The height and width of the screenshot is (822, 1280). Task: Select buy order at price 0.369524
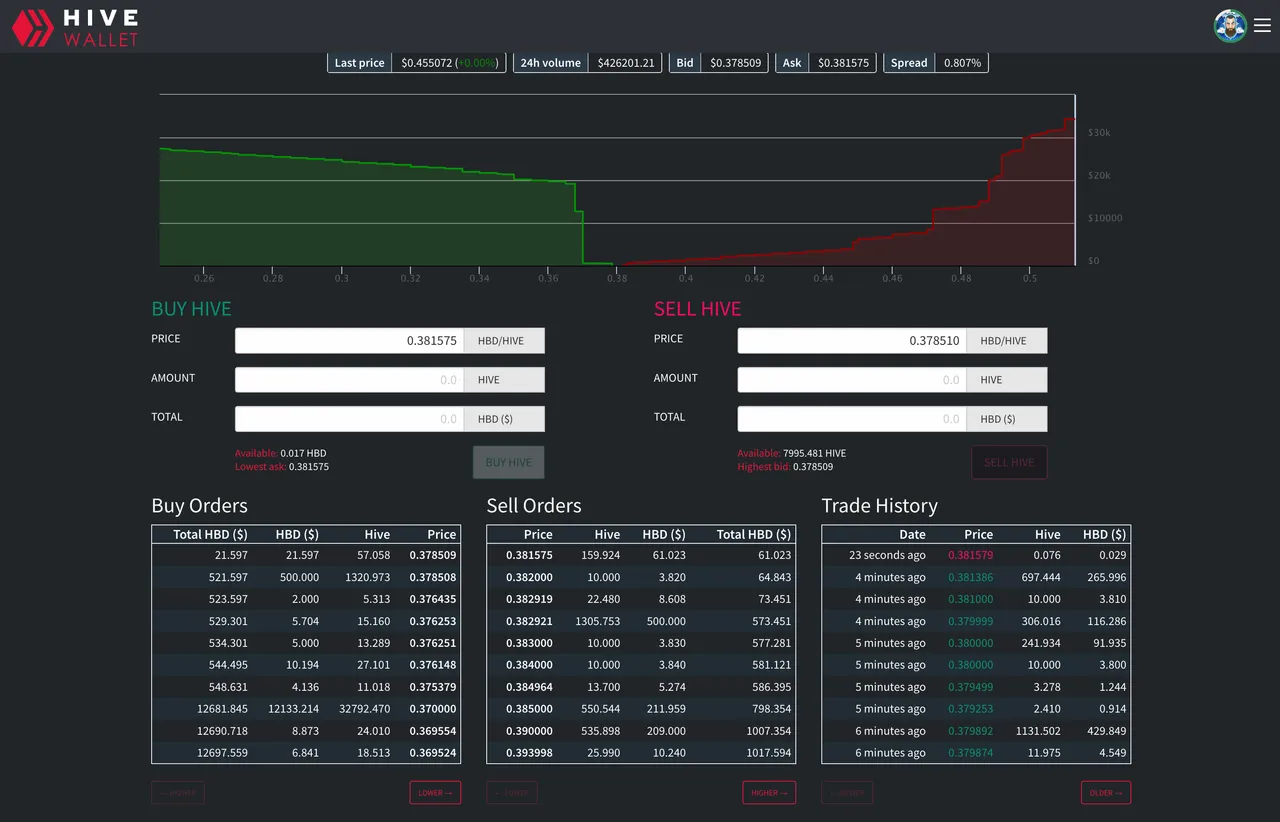(x=306, y=753)
